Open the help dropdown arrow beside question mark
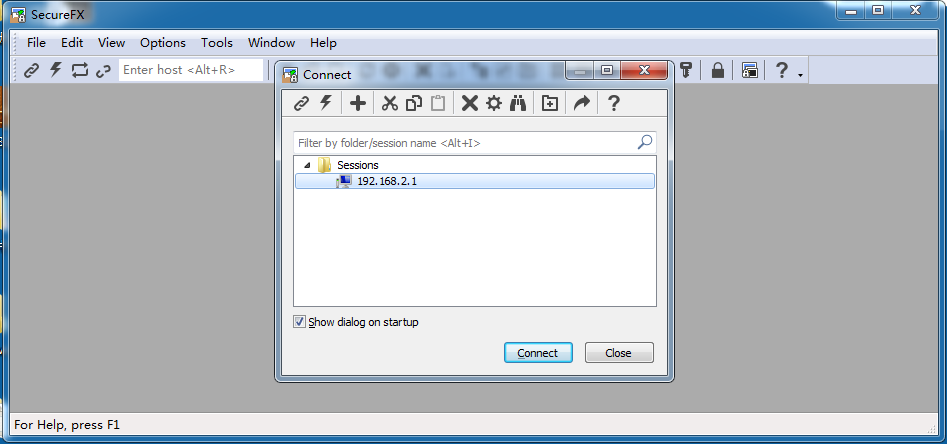 coord(800,75)
